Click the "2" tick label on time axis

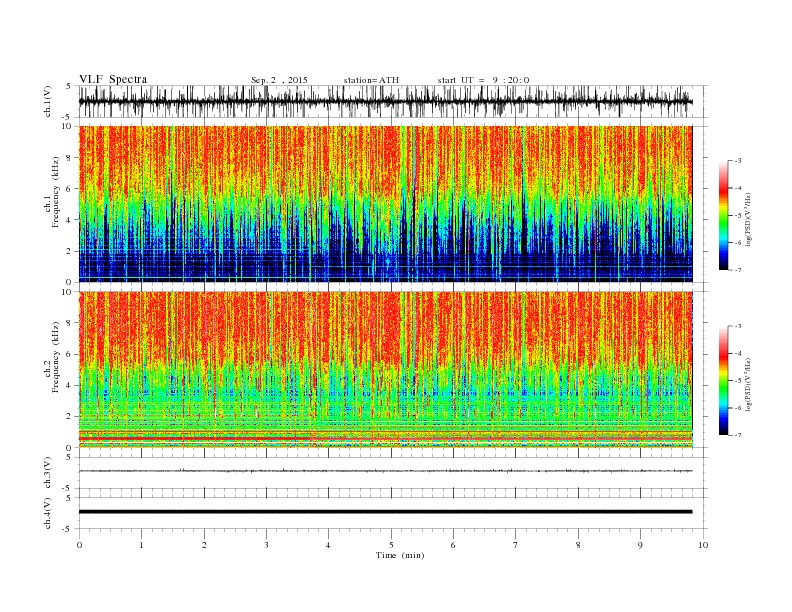click(204, 545)
